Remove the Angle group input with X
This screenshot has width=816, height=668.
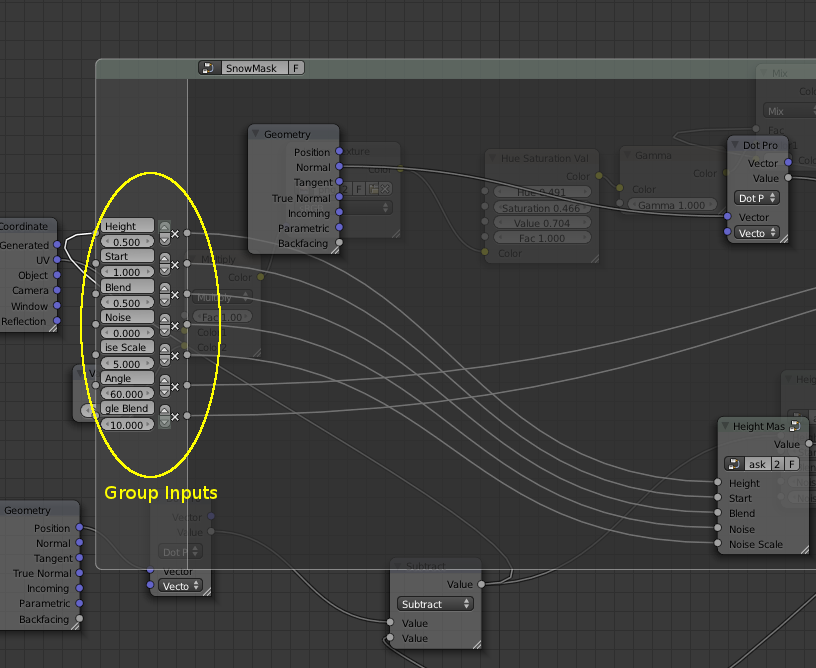pyautogui.click(x=175, y=387)
